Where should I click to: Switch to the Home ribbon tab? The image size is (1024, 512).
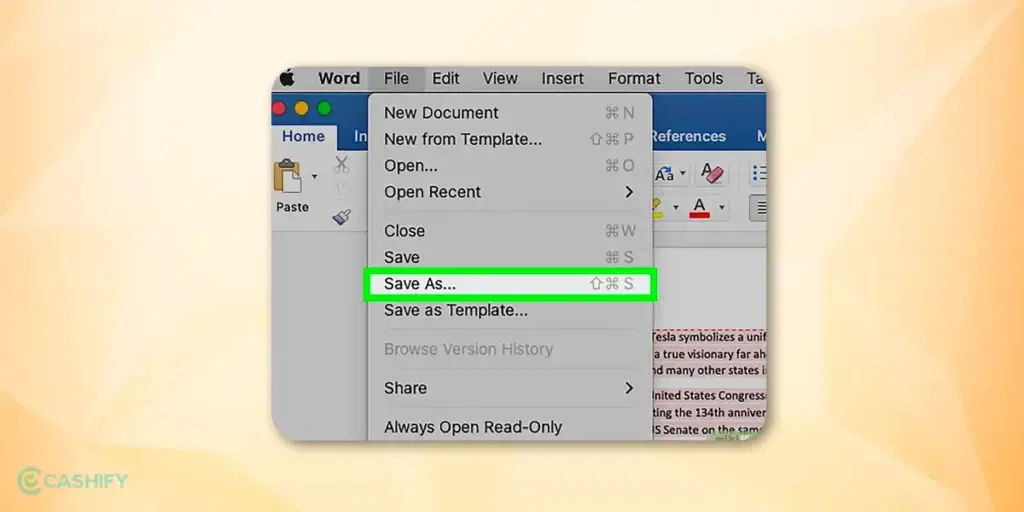point(303,136)
